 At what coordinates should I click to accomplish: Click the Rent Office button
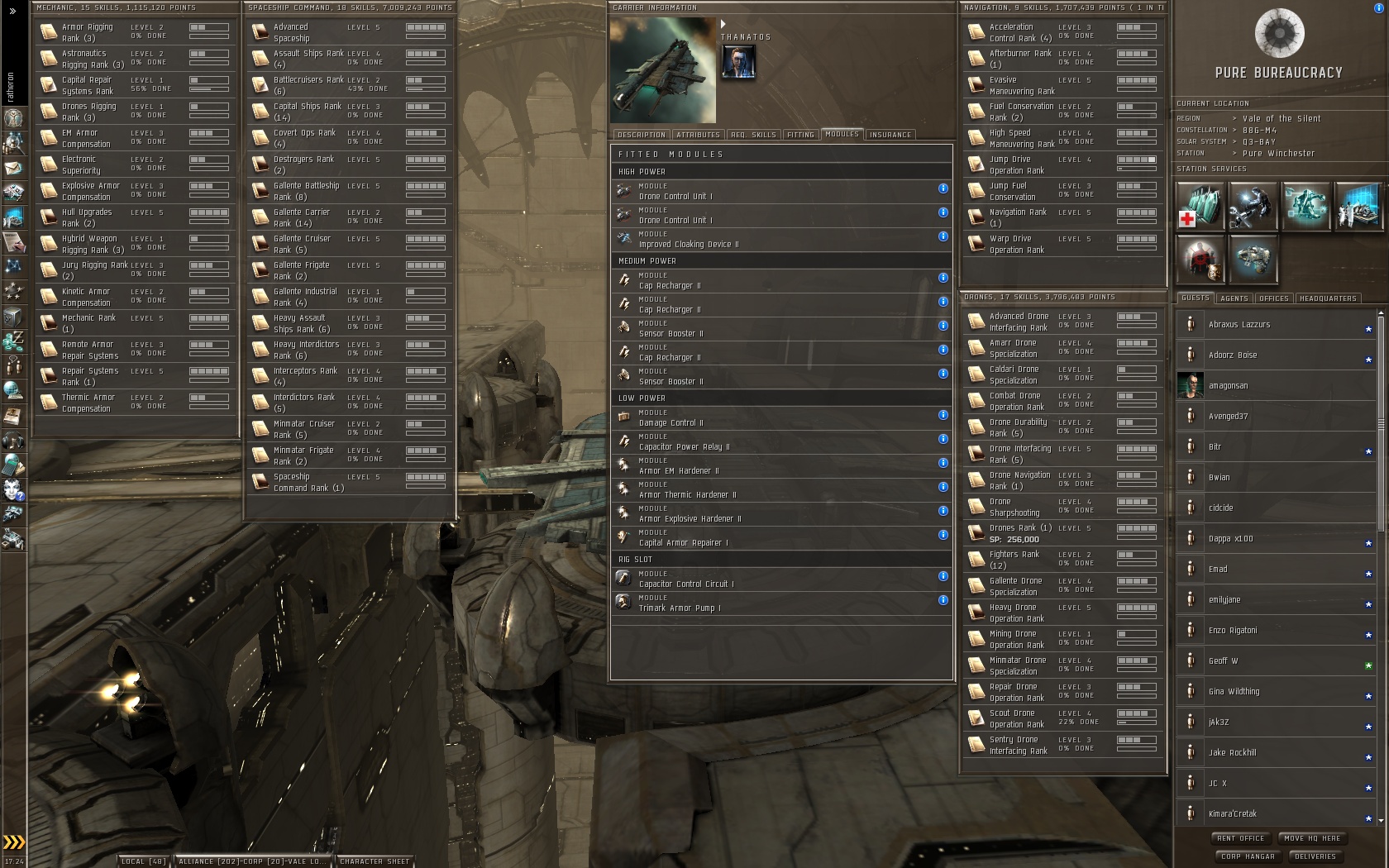click(1241, 838)
